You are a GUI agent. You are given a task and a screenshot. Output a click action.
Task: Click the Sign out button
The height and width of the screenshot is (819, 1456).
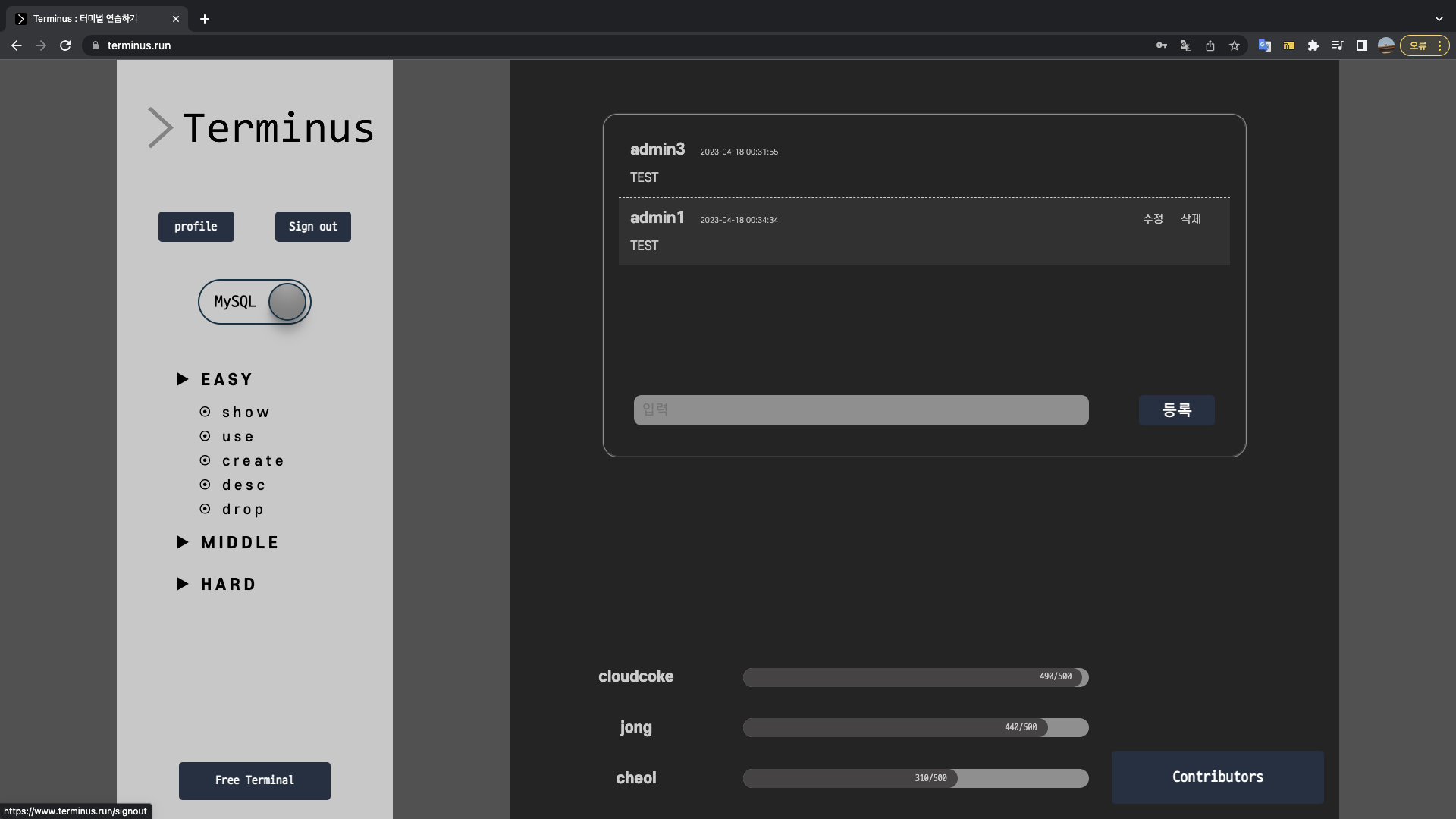tap(312, 227)
